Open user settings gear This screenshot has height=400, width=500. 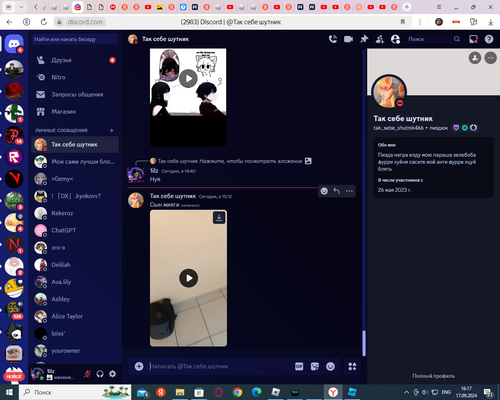tap(113, 374)
